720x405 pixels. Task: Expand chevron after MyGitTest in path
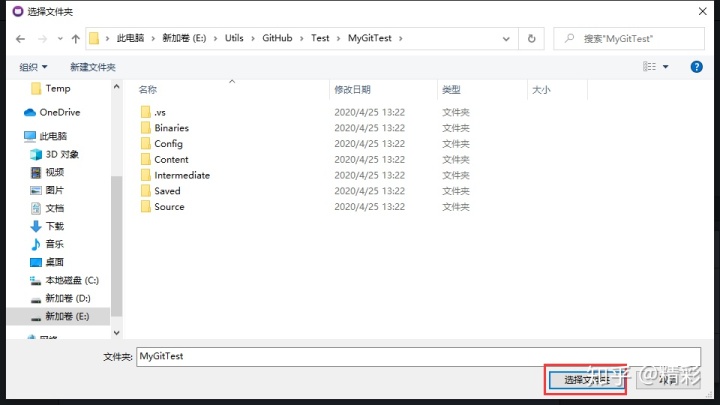400,39
